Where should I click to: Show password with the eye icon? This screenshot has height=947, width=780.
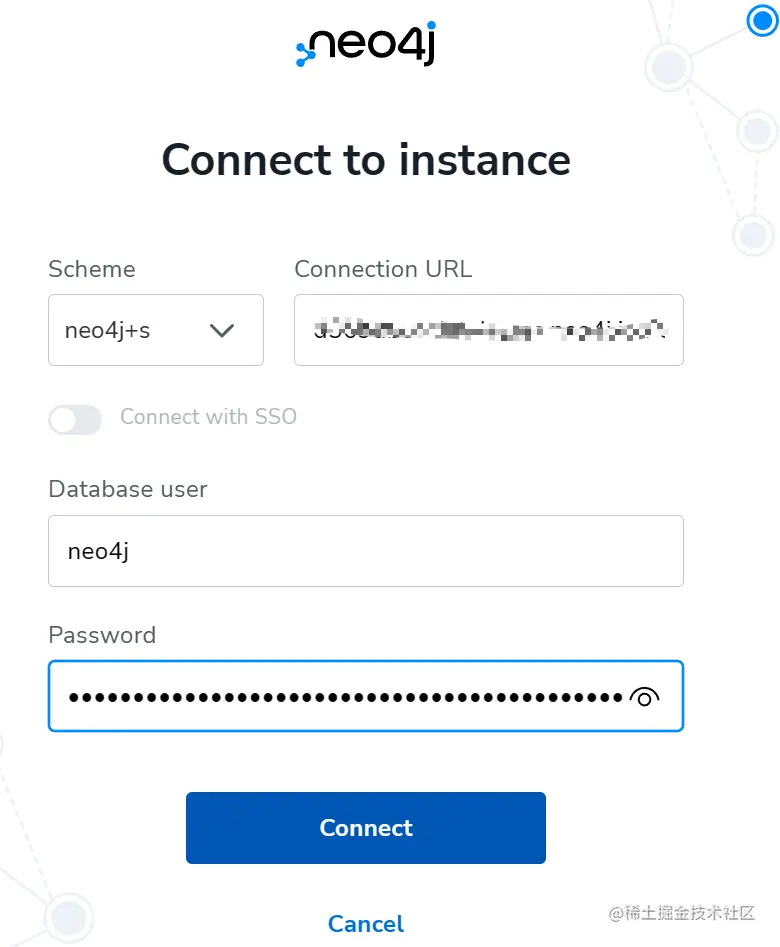click(x=645, y=697)
